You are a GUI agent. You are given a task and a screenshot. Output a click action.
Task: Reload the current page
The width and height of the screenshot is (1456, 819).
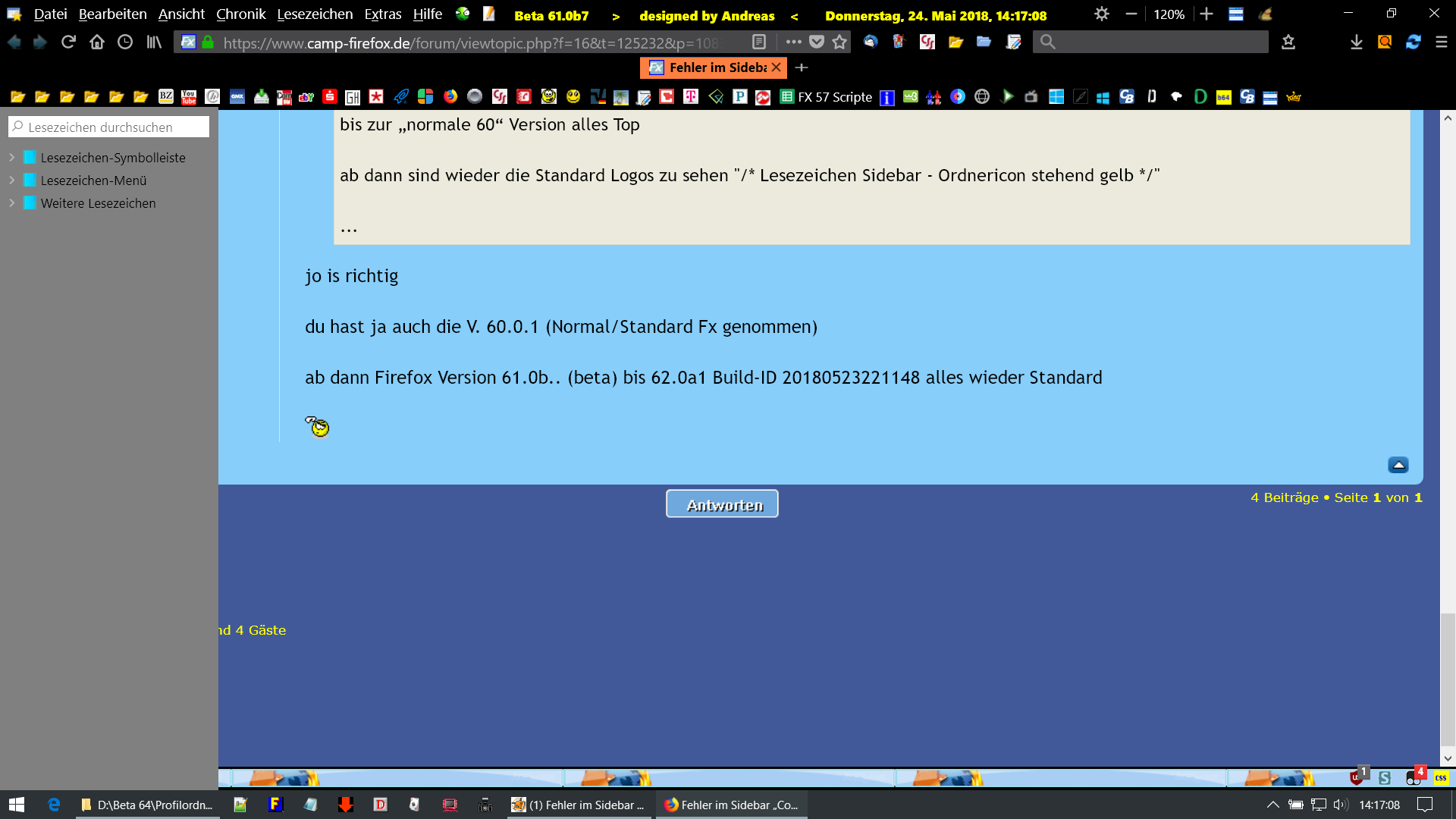tap(68, 42)
